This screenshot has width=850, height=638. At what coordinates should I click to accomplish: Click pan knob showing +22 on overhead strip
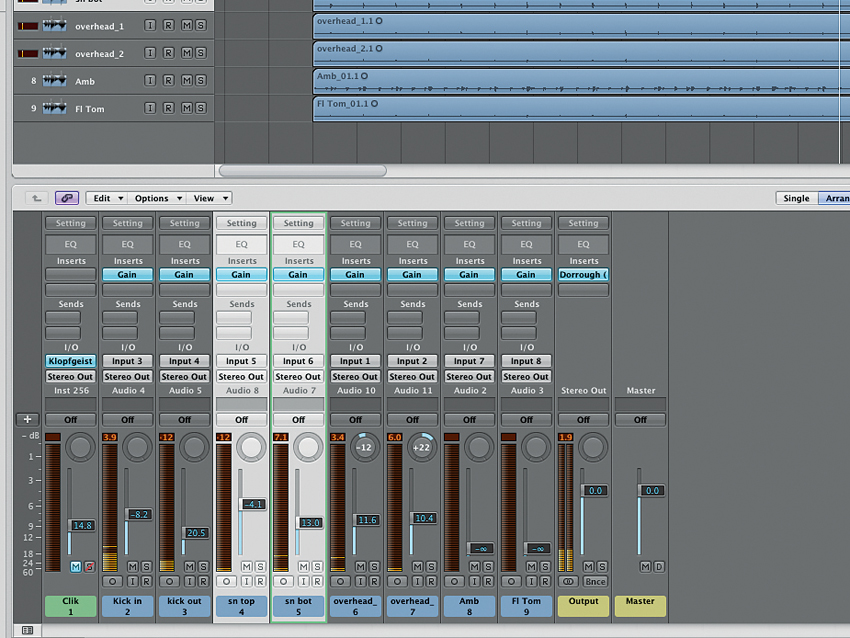[x=422, y=447]
